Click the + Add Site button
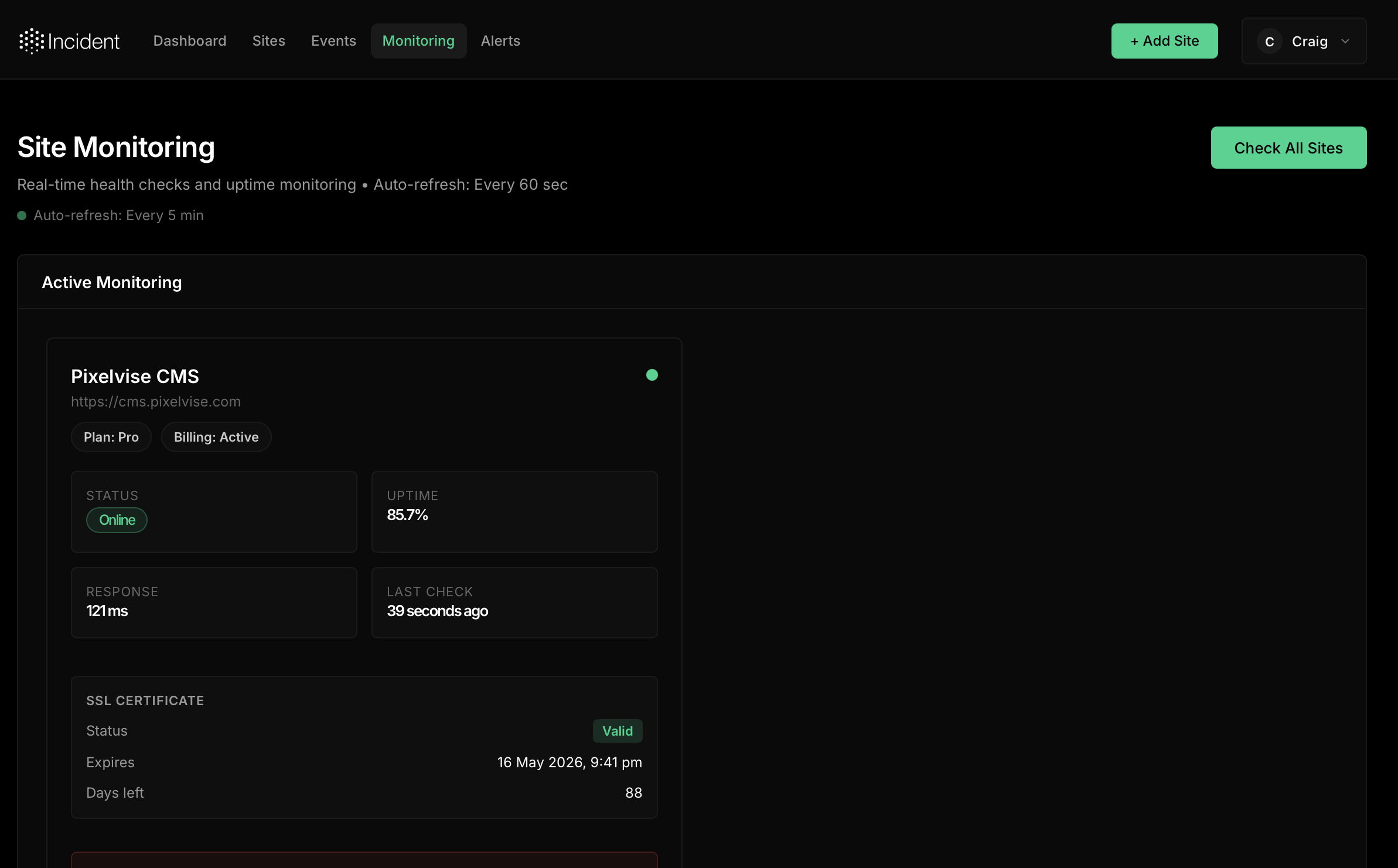Viewport: 1398px width, 868px height. coord(1164,41)
